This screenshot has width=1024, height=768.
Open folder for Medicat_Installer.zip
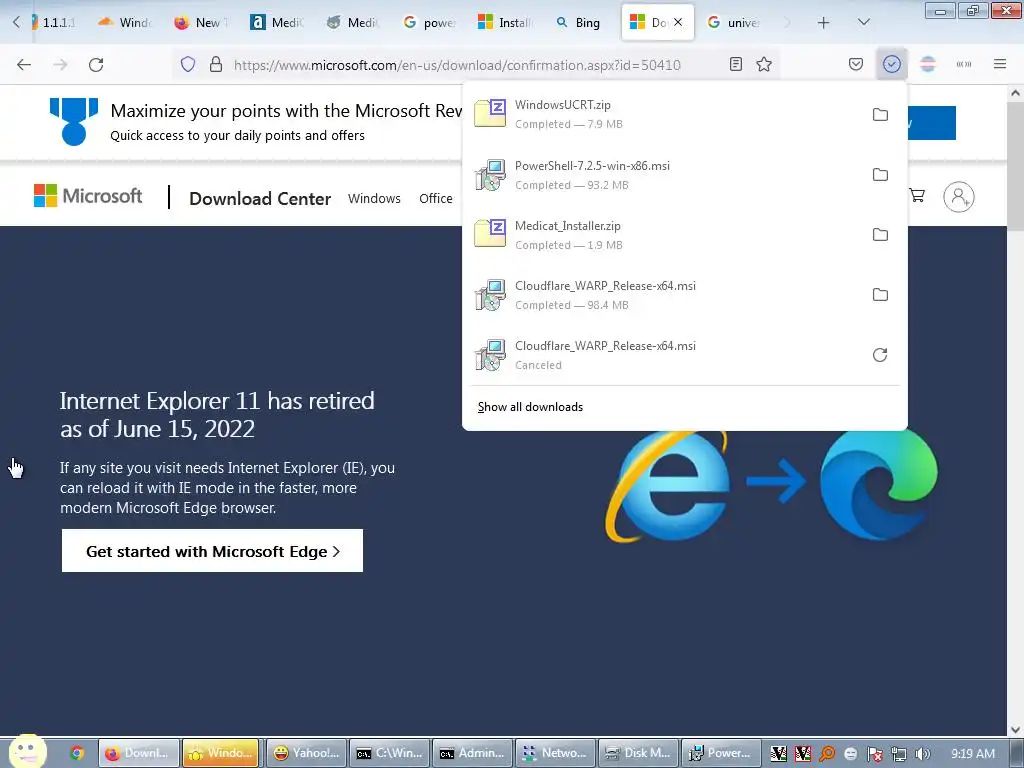[x=880, y=234]
